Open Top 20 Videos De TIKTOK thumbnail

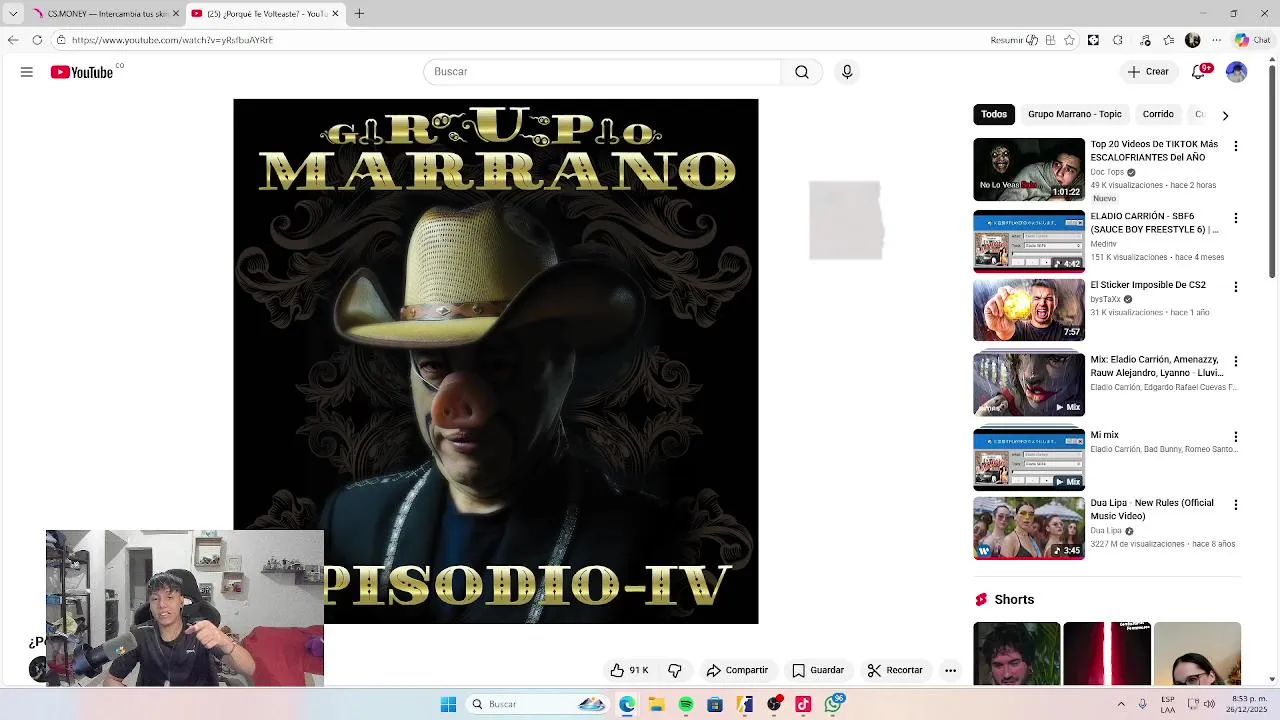coord(1029,169)
